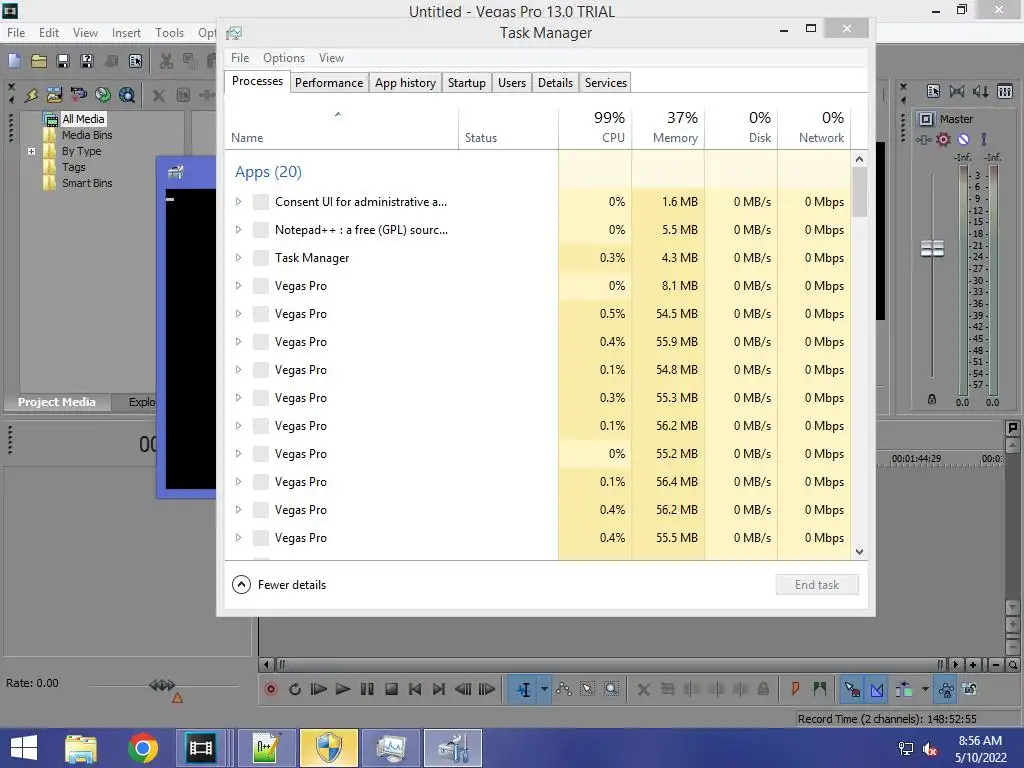1024x768 pixels.
Task: Open the Normal Edit tool dropdown arrow
Action: (x=544, y=689)
